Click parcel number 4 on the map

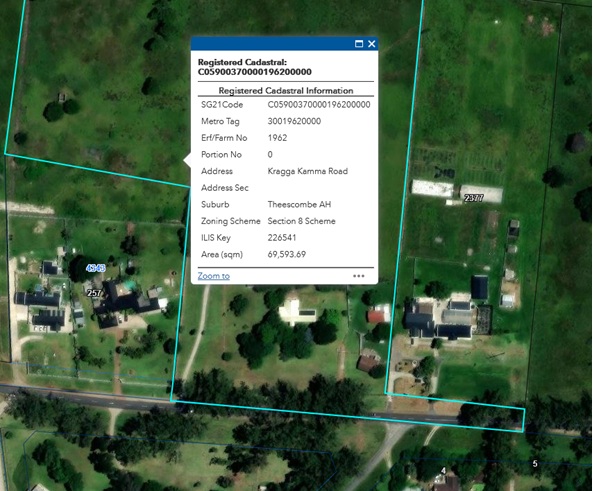pyautogui.click(x=444, y=471)
